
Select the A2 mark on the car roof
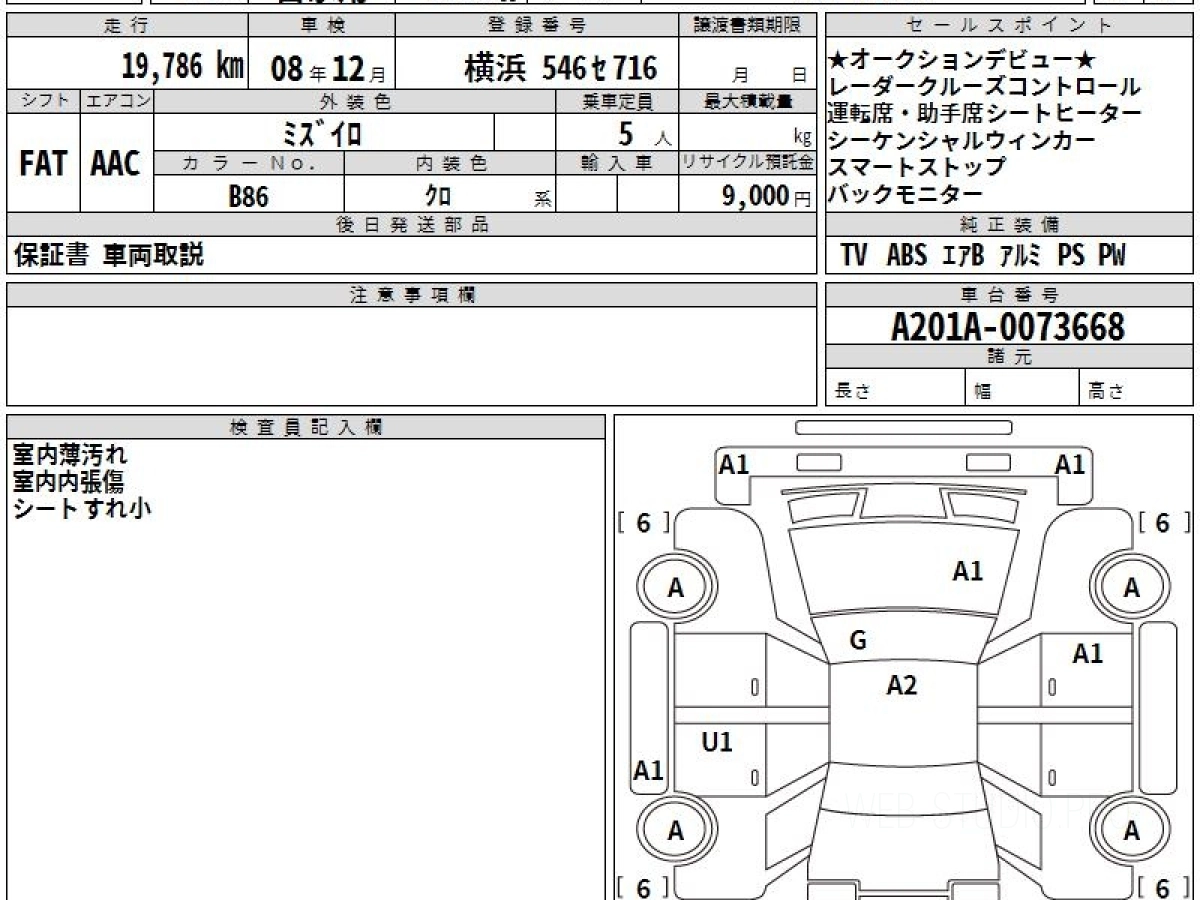(x=901, y=685)
